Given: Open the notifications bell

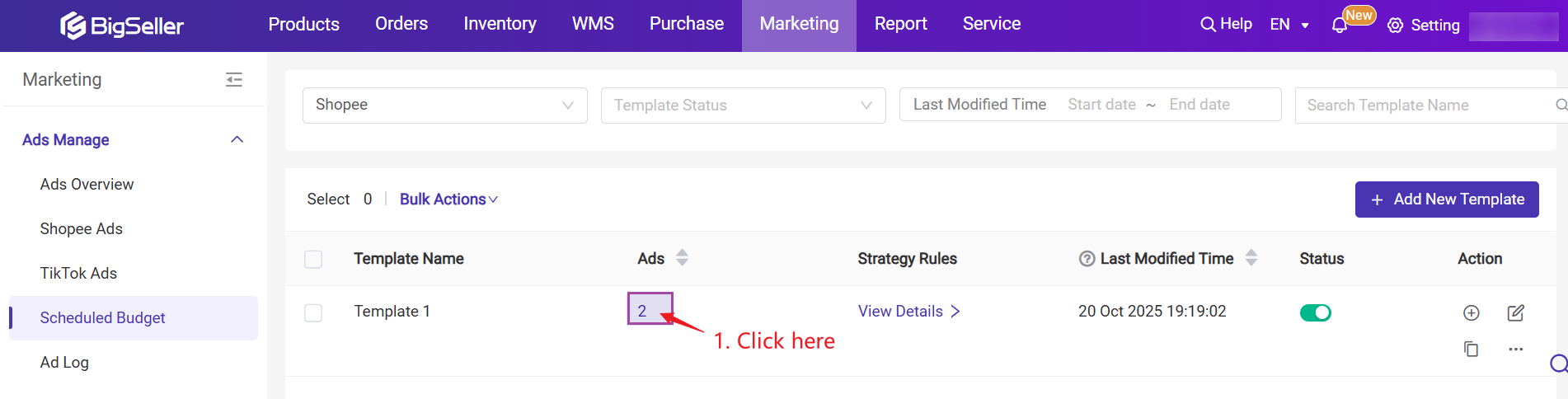Looking at the screenshot, I should (x=1340, y=26).
